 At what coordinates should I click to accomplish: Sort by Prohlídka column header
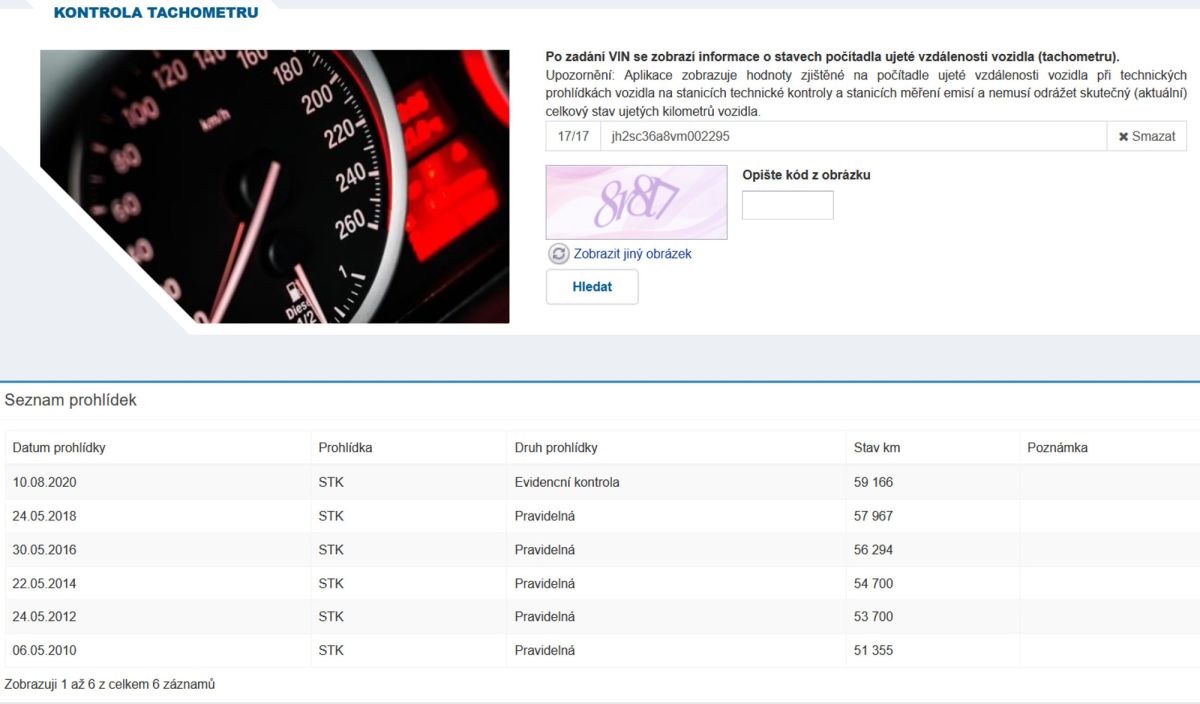[x=345, y=448]
